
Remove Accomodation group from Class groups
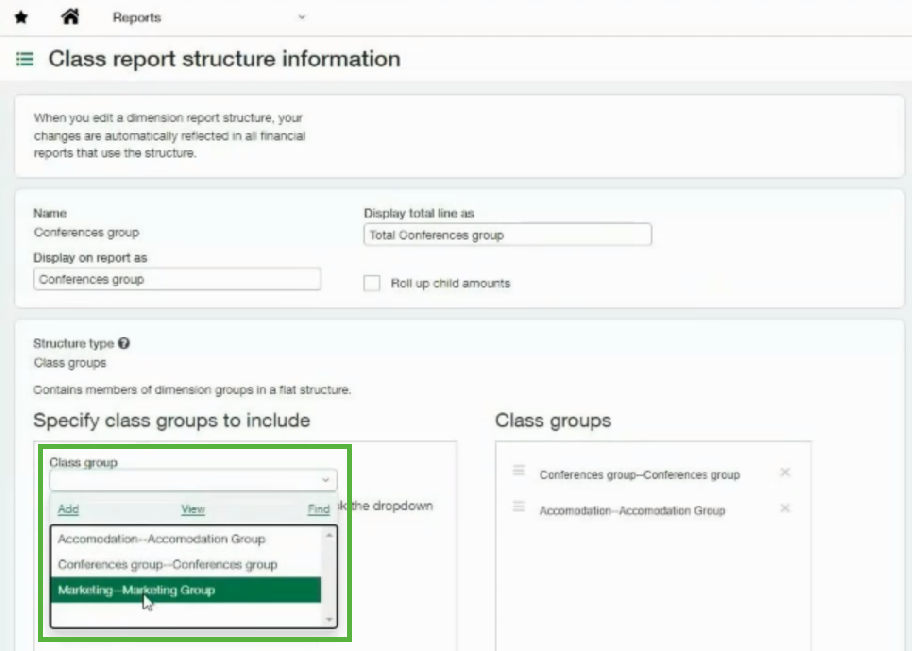click(785, 509)
